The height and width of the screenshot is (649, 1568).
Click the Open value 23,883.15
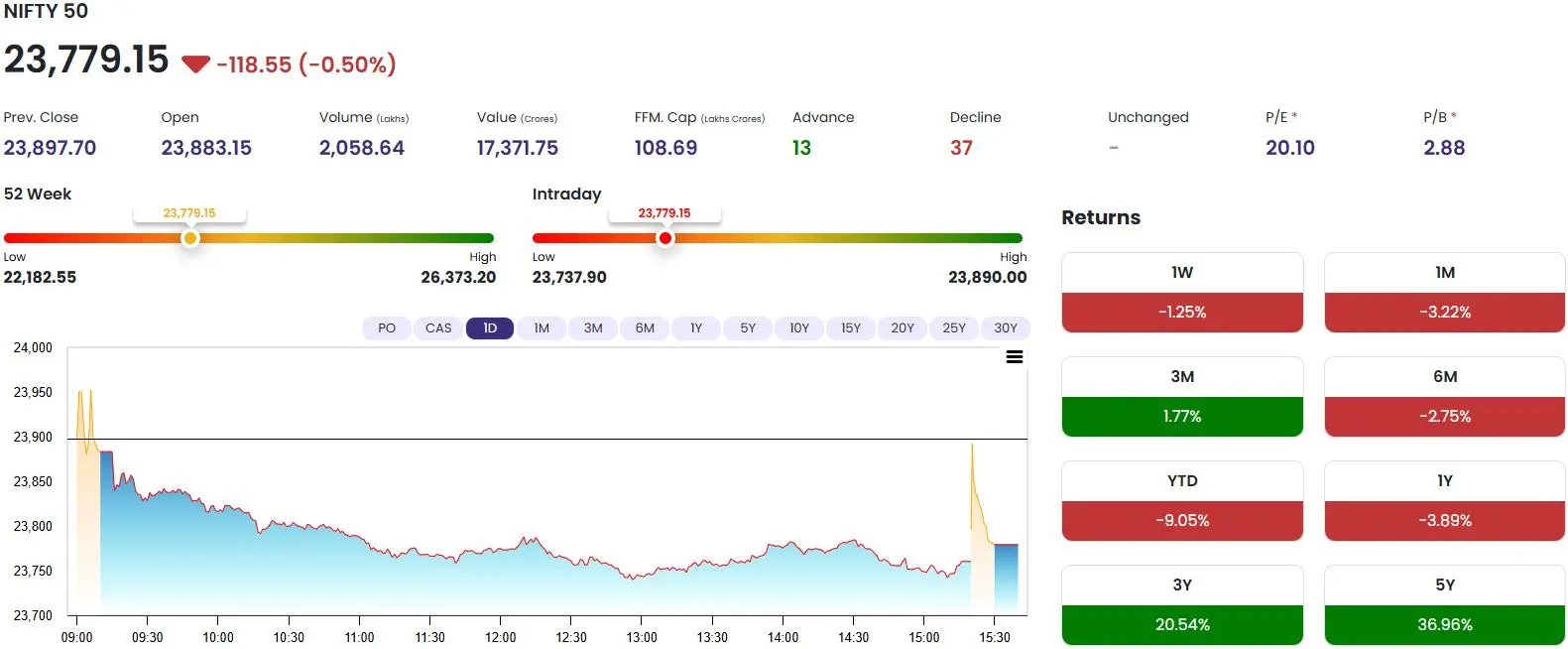pos(206,148)
